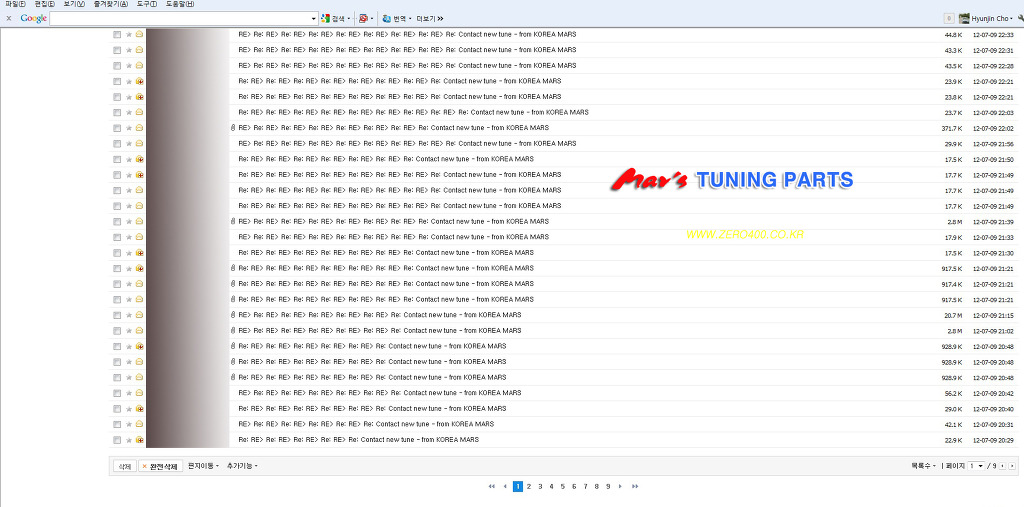
Task: Click the envelope icon of the 20:31 email
Action: coord(139,425)
